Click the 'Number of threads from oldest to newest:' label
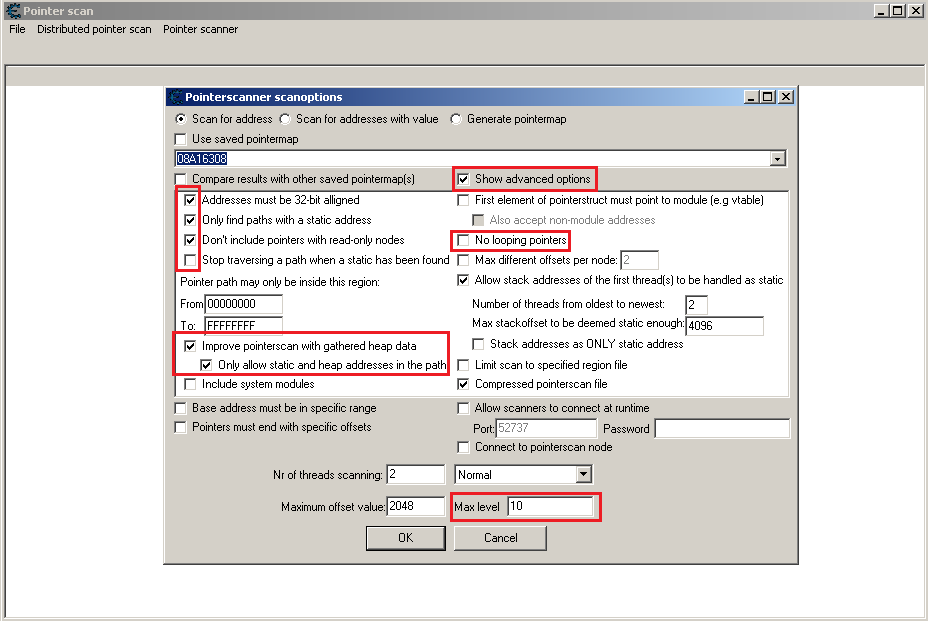Viewport: 928px width, 621px height. click(x=568, y=304)
